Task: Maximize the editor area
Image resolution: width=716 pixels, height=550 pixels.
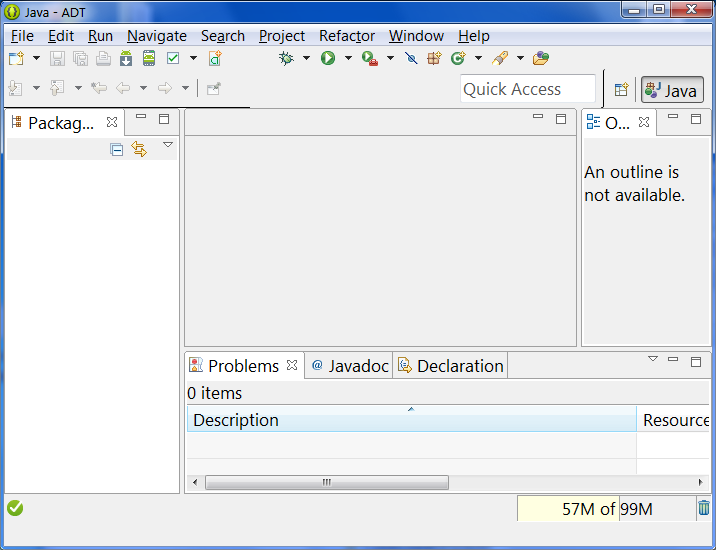Action: [x=561, y=119]
